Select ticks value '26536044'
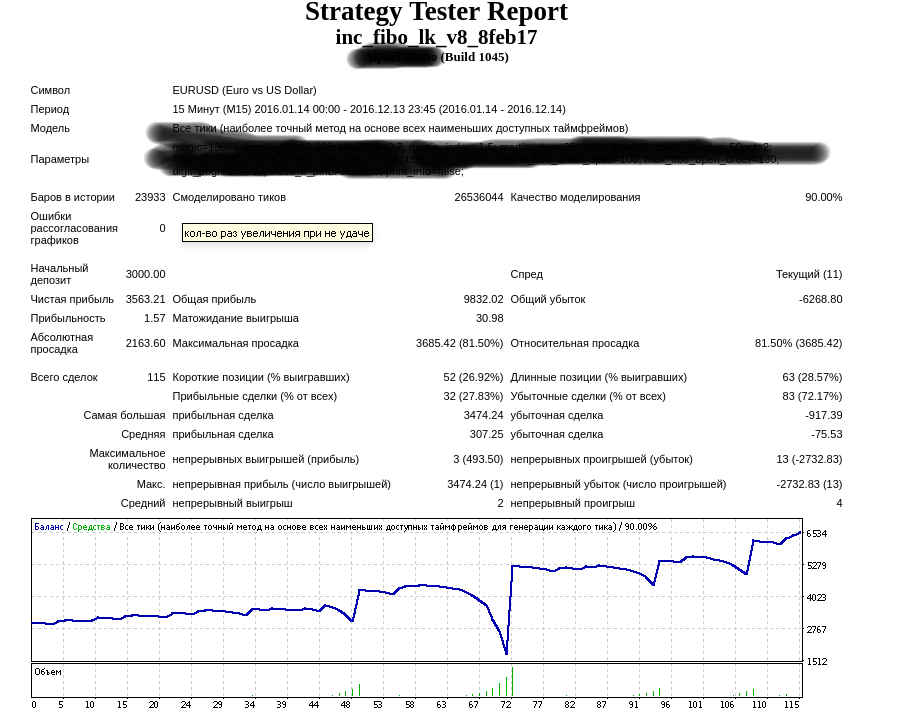The image size is (916, 719). tap(478, 197)
